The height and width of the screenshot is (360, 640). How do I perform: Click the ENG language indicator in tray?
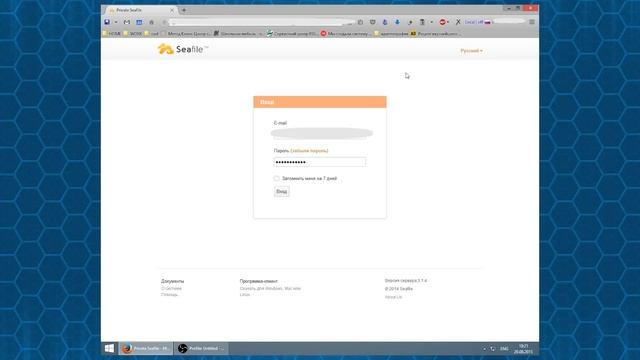pyautogui.click(x=504, y=349)
